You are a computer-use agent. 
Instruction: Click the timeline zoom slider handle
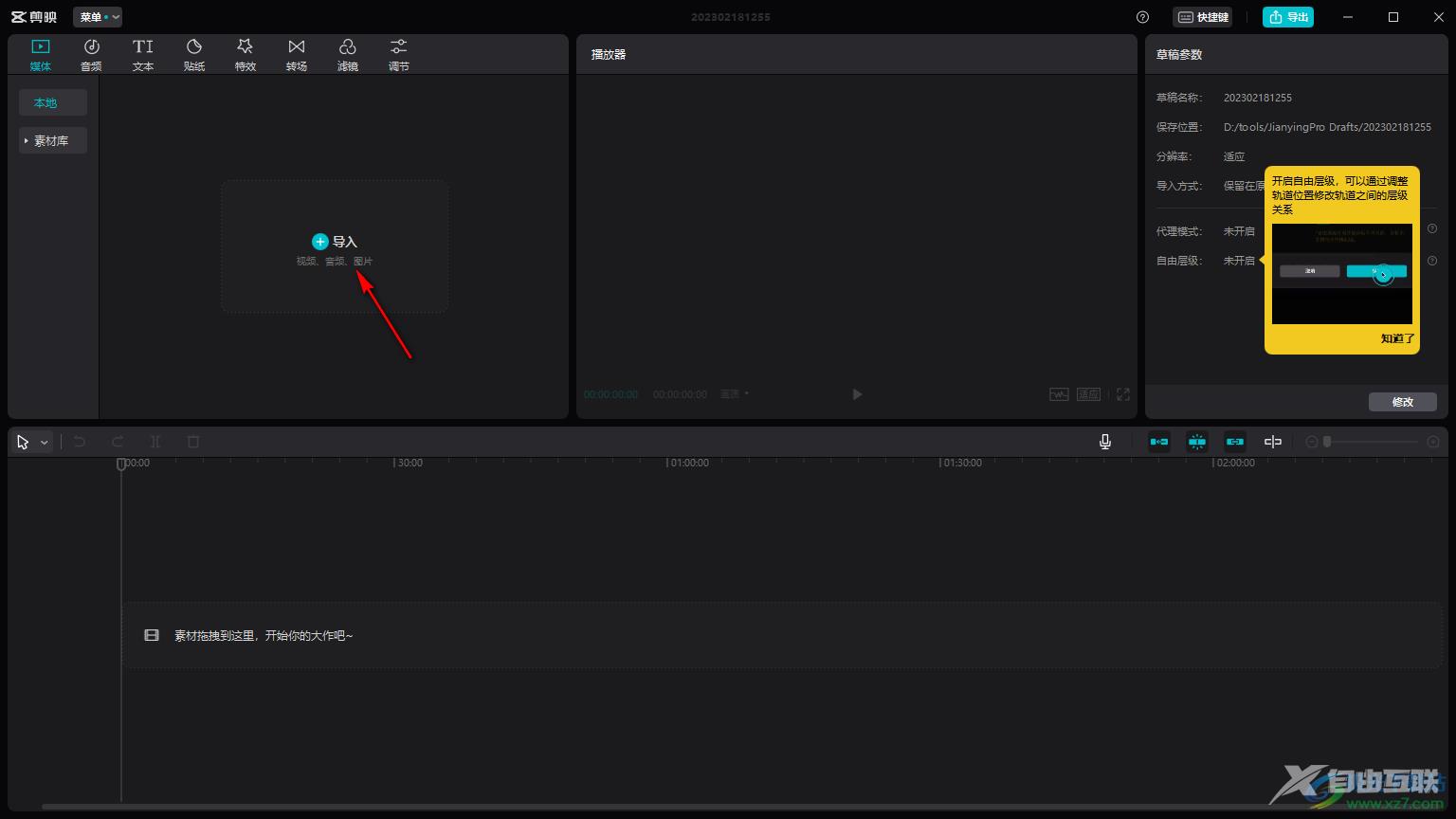(x=1327, y=442)
